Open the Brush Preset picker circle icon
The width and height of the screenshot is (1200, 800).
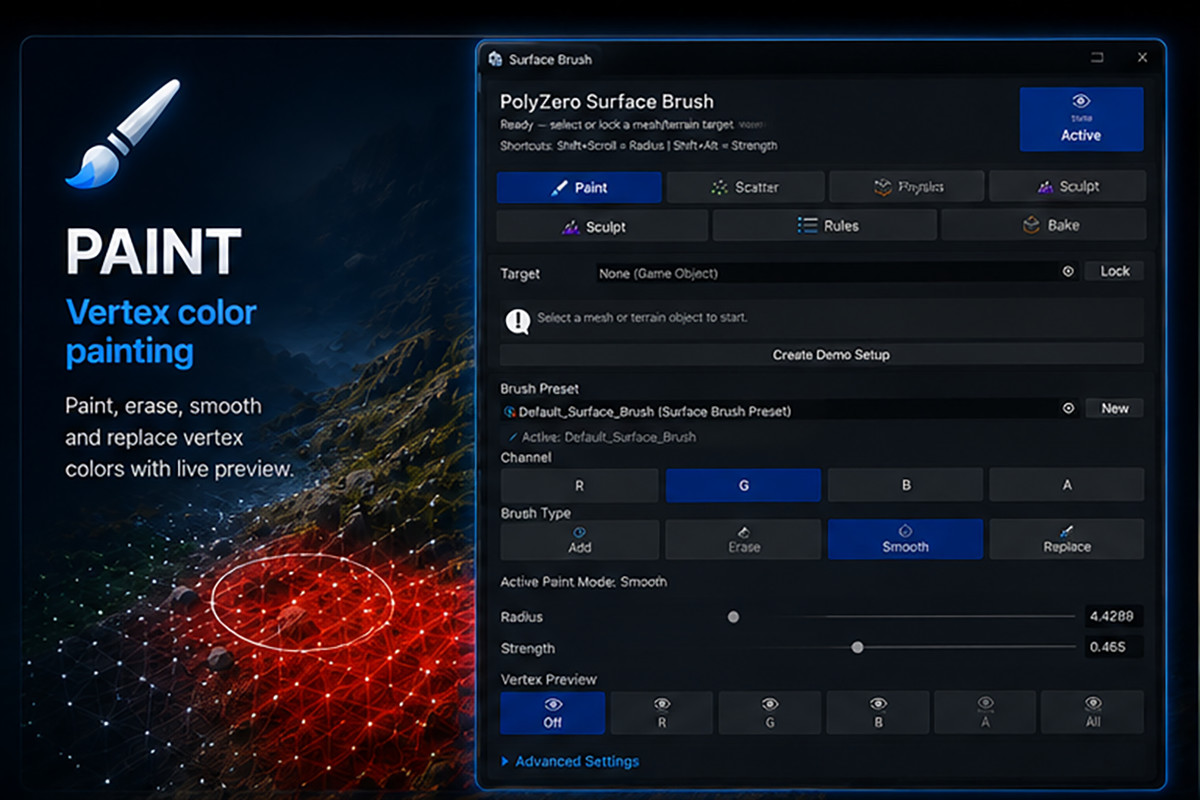pos(1068,409)
